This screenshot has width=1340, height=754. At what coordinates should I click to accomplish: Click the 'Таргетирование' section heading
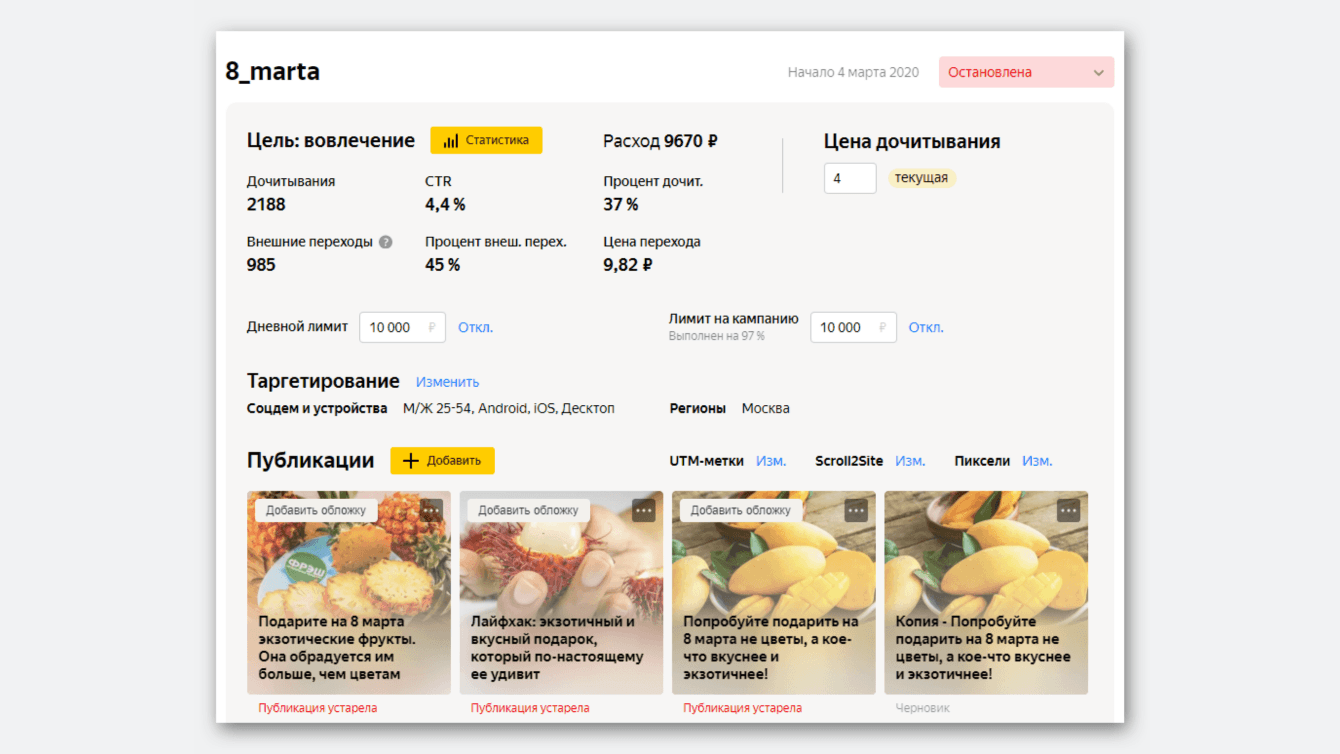tap(323, 381)
